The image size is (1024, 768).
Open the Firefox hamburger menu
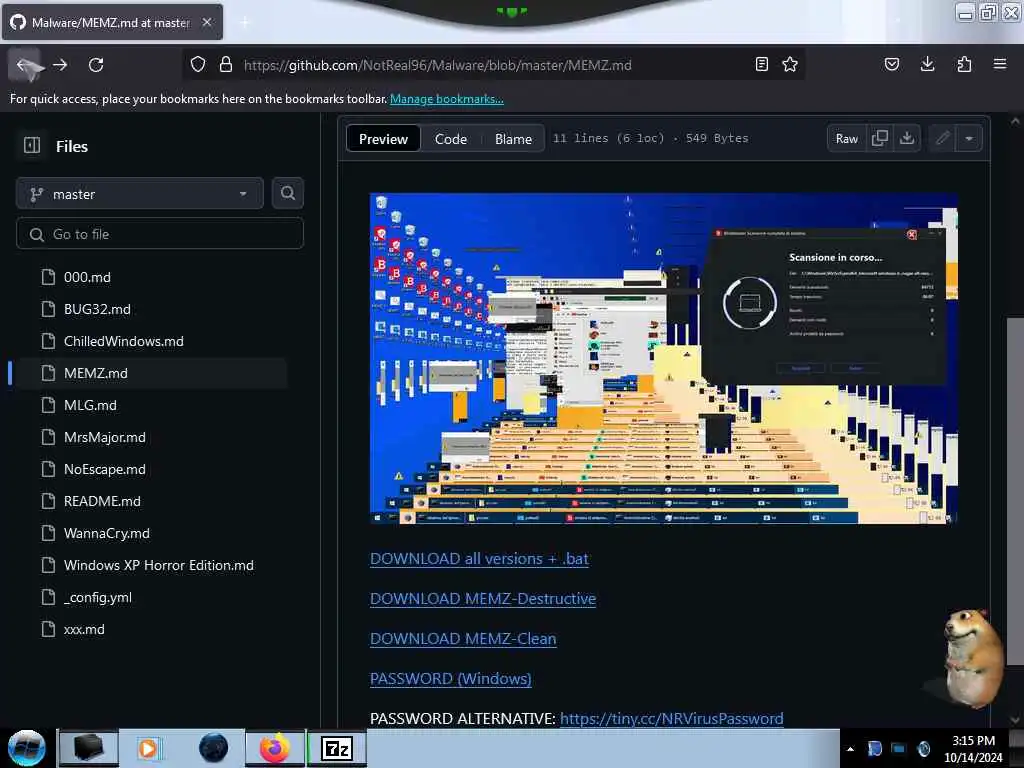(1000, 65)
